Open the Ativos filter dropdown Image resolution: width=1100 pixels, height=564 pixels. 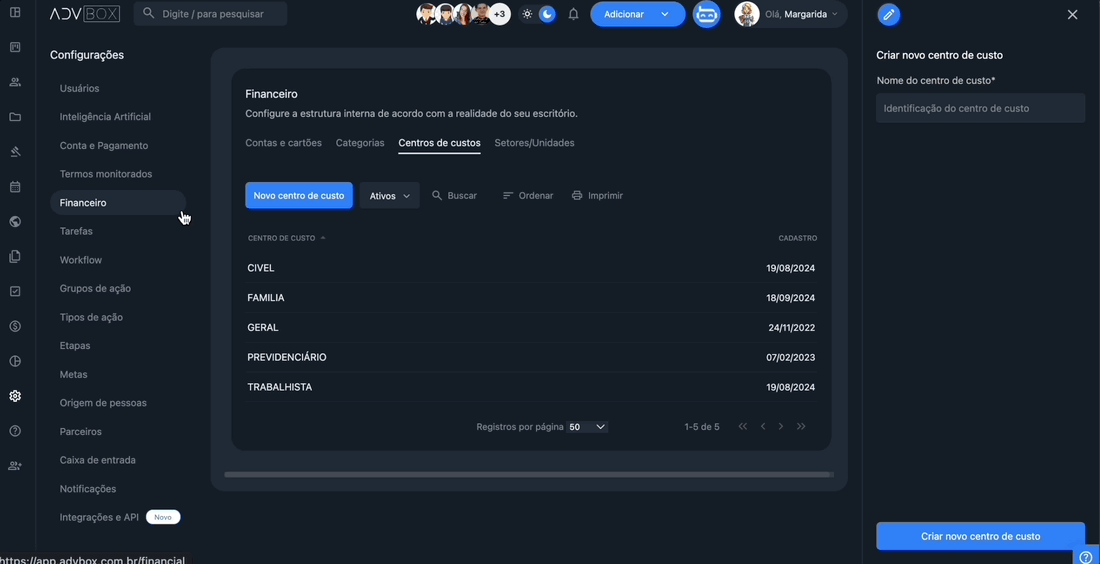tap(389, 196)
